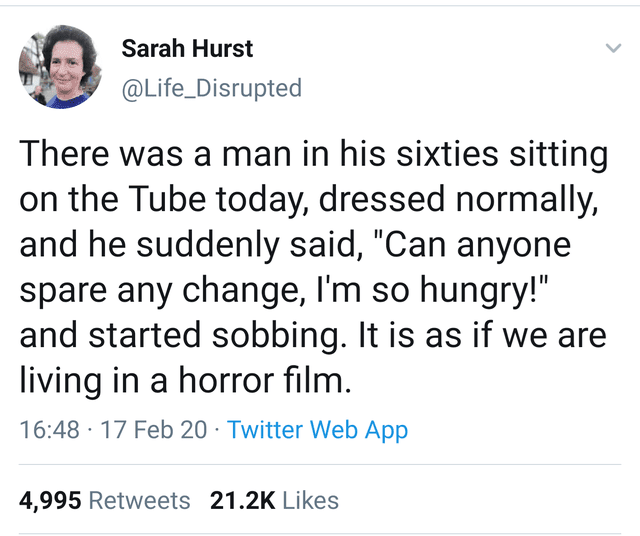Click the word "Retweets" label
640x536 pixels.
[x=140, y=500]
